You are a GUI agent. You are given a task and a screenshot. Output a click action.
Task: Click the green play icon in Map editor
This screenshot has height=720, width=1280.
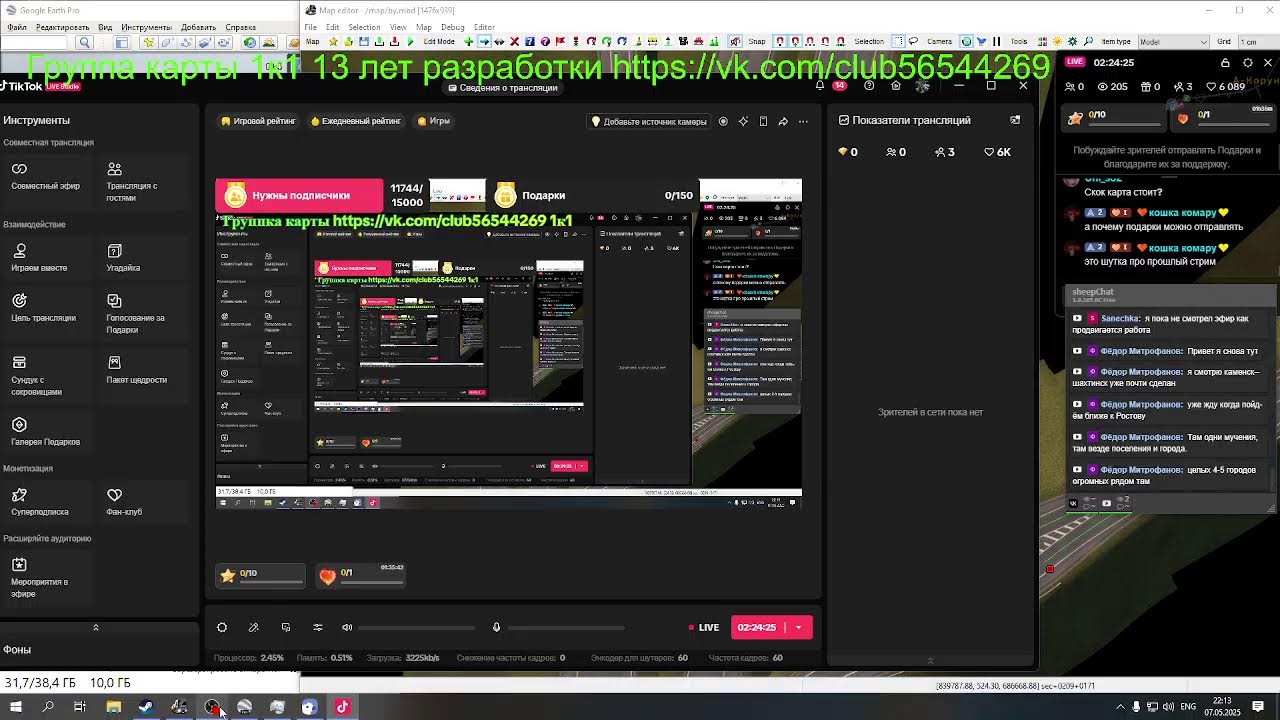pos(410,42)
